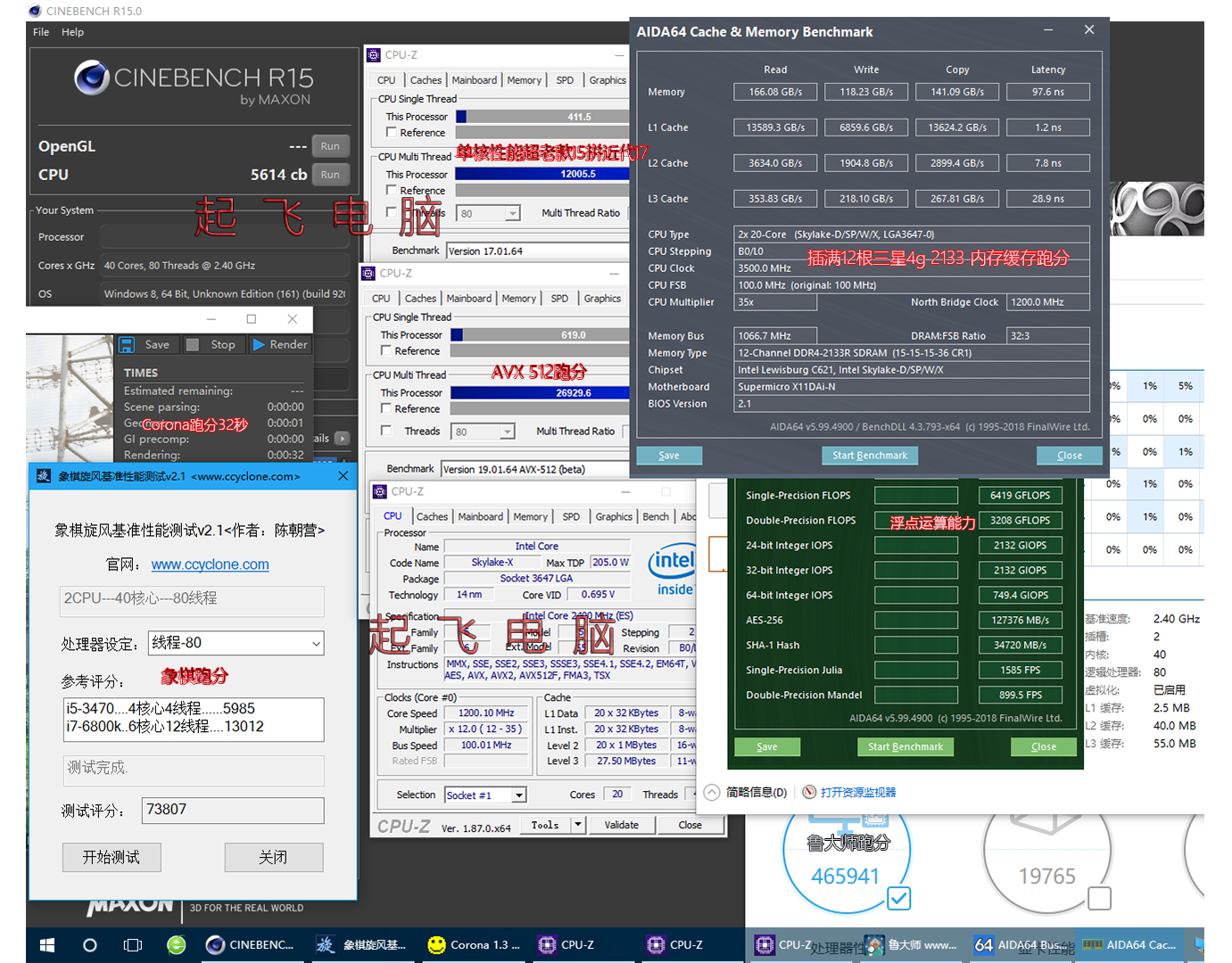Enable Reference under CPU Single Thread, 411.5 window
Viewport: 1232px width, 963px height.
(x=391, y=132)
